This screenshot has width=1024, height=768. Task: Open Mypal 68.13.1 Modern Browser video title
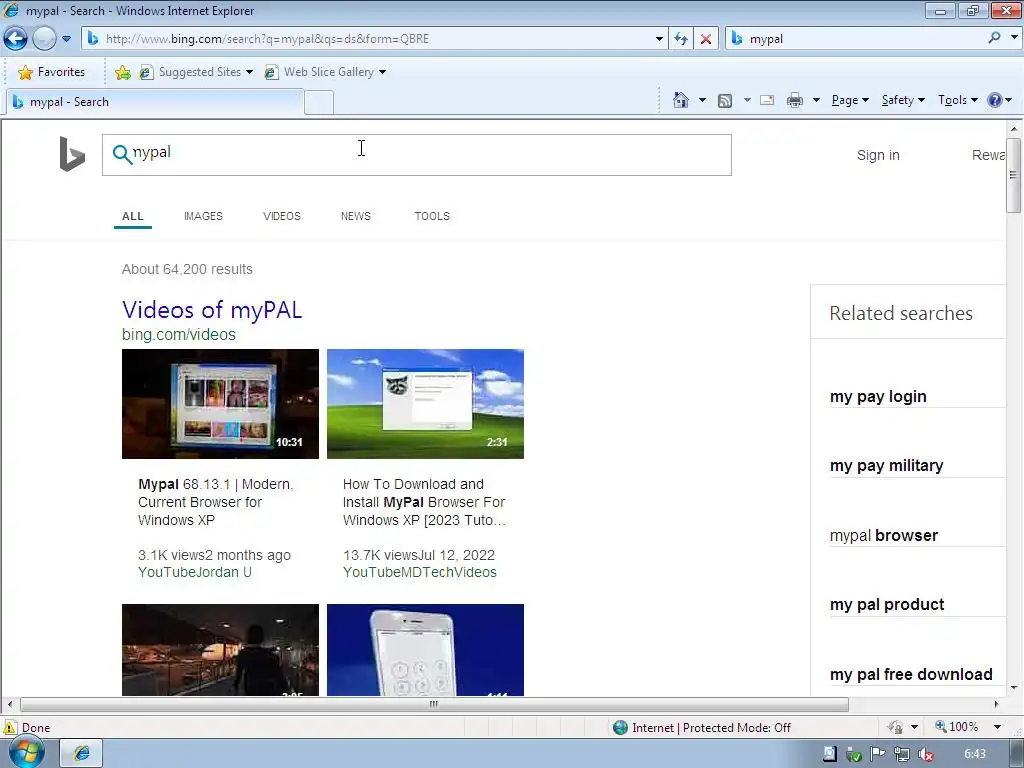216,502
